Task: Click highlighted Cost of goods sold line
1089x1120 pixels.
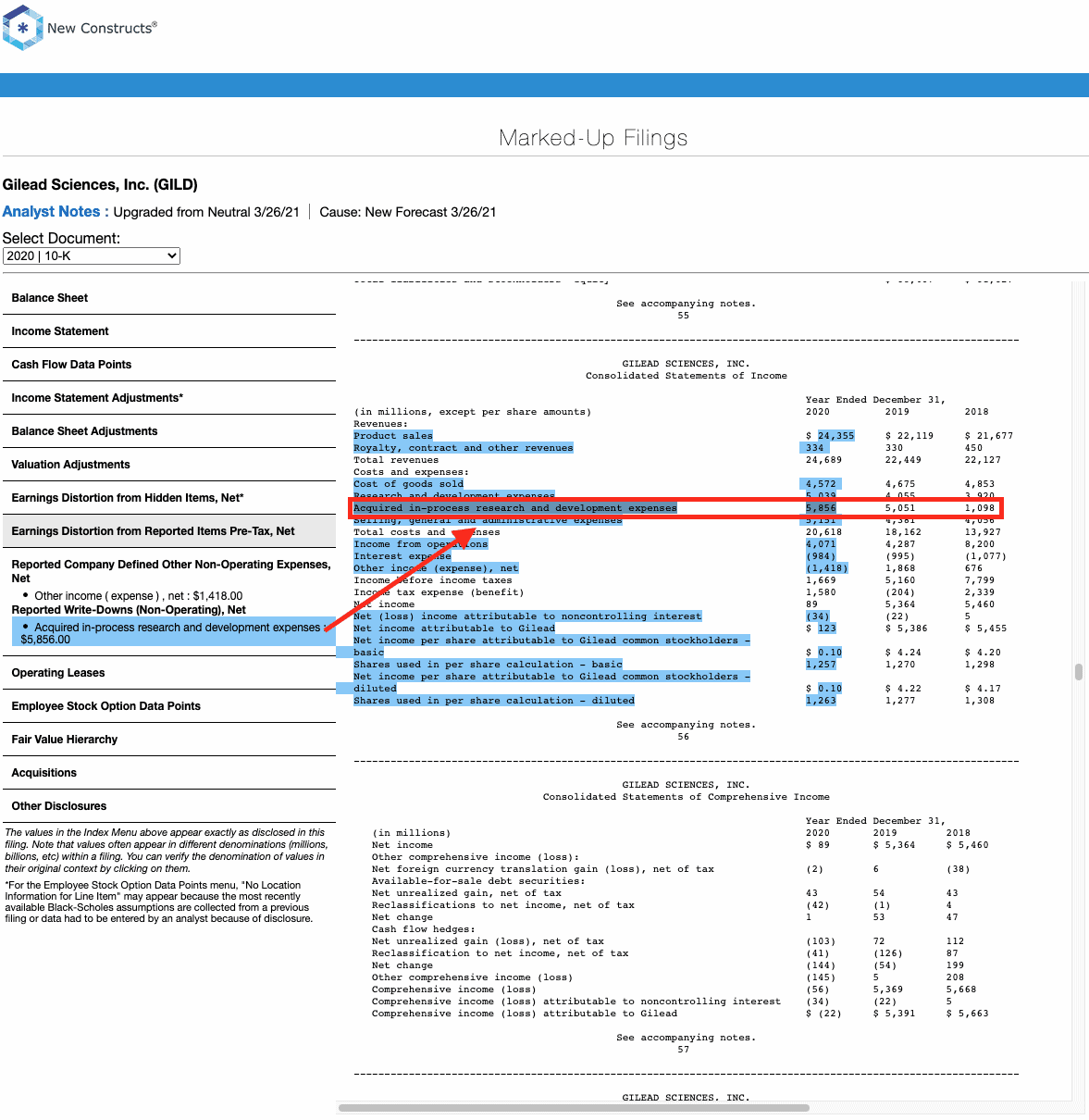Action: pyautogui.click(x=409, y=484)
